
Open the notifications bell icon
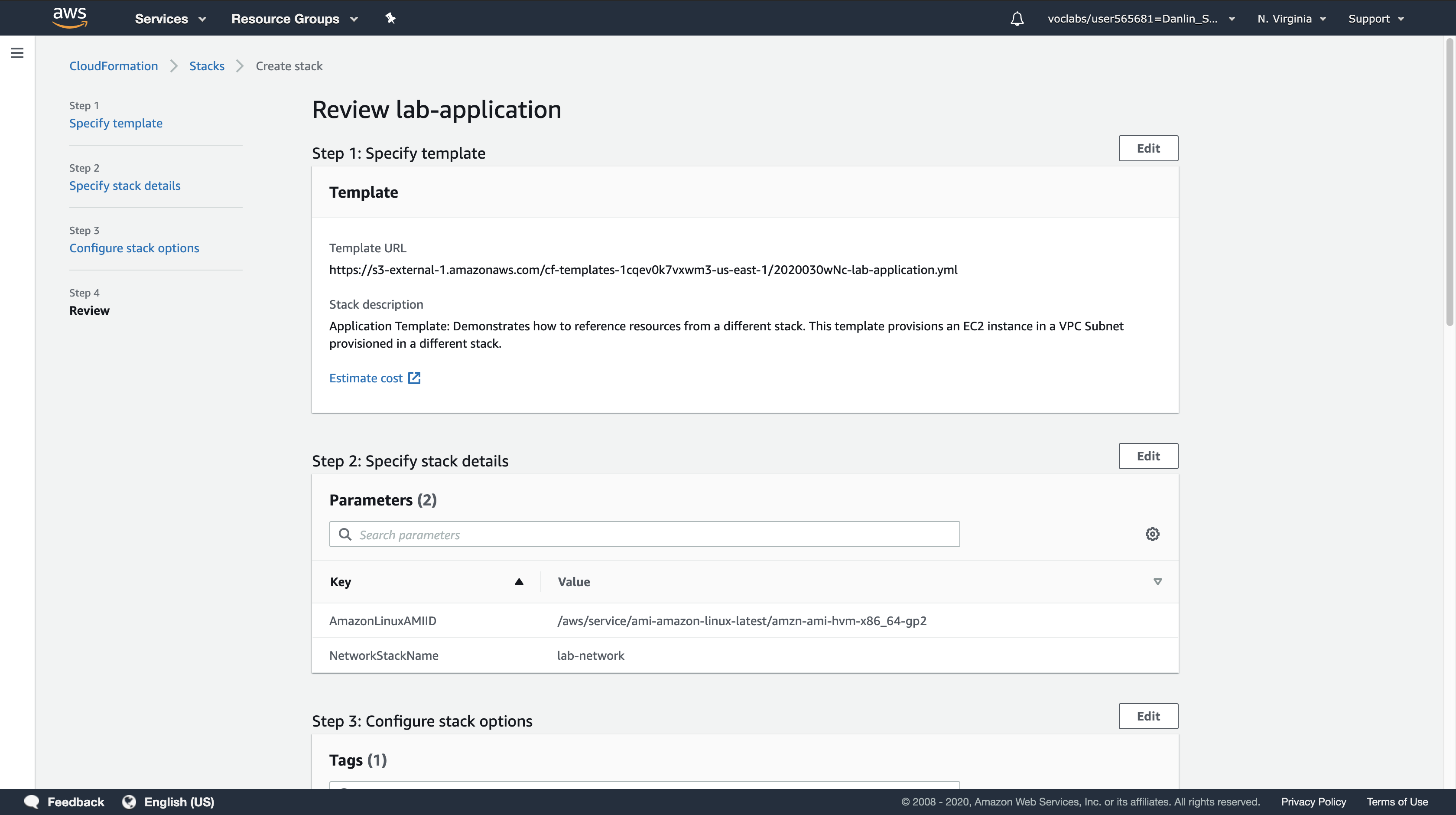coord(1017,19)
